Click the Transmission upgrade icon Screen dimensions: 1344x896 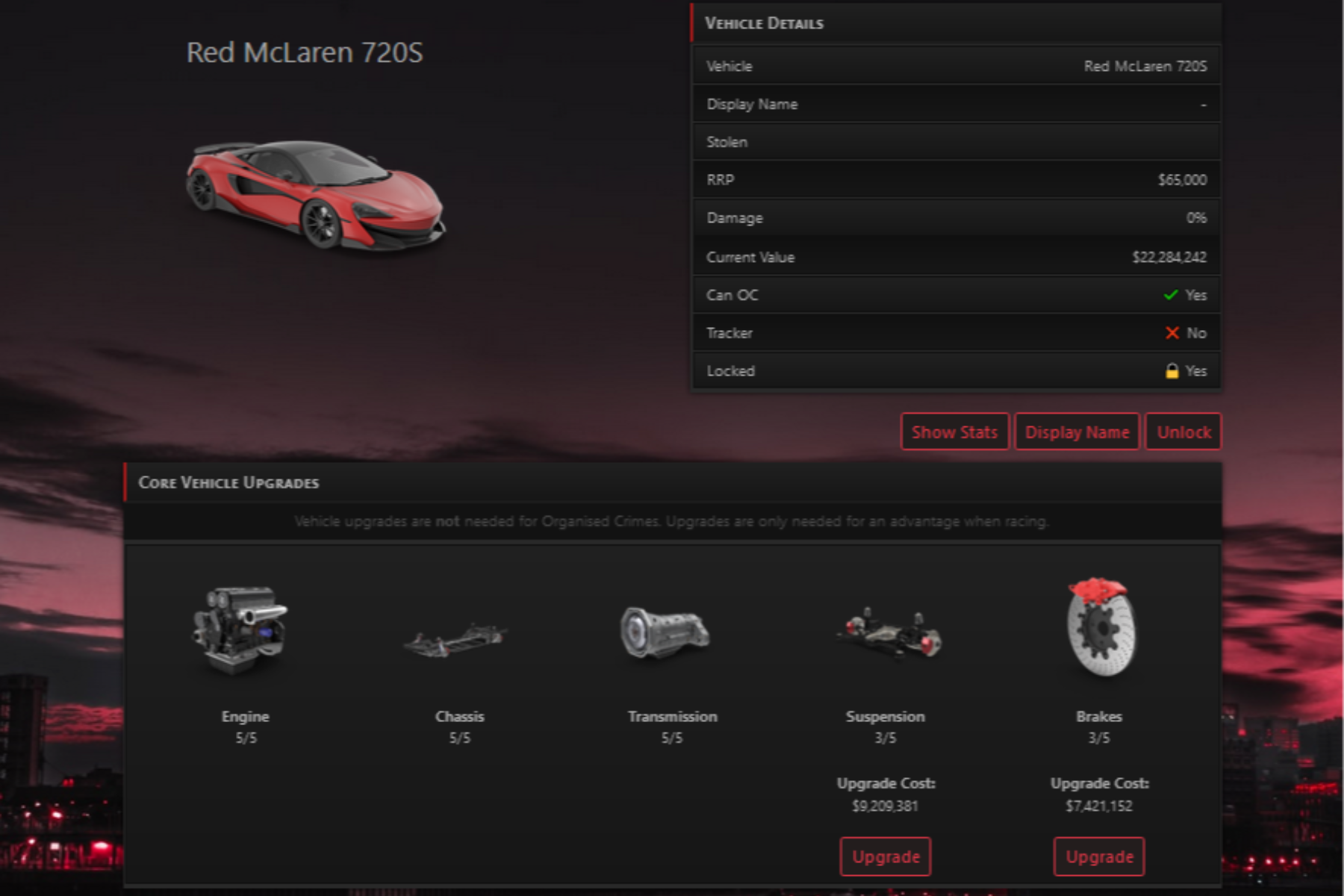pyautogui.click(x=665, y=632)
